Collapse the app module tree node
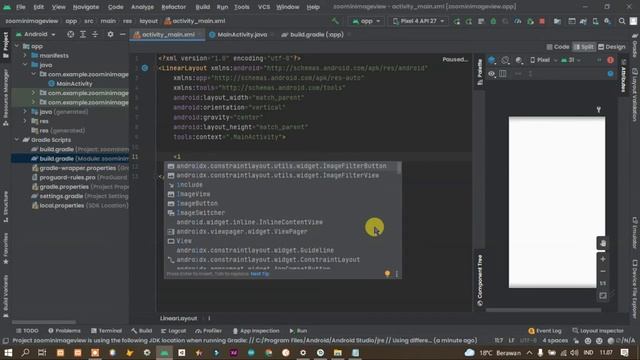This screenshot has height=360, width=640. (17, 46)
